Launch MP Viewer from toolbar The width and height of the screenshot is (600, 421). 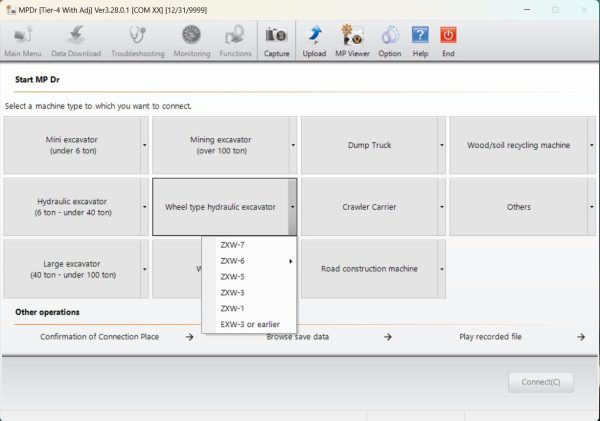[x=352, y=41]
